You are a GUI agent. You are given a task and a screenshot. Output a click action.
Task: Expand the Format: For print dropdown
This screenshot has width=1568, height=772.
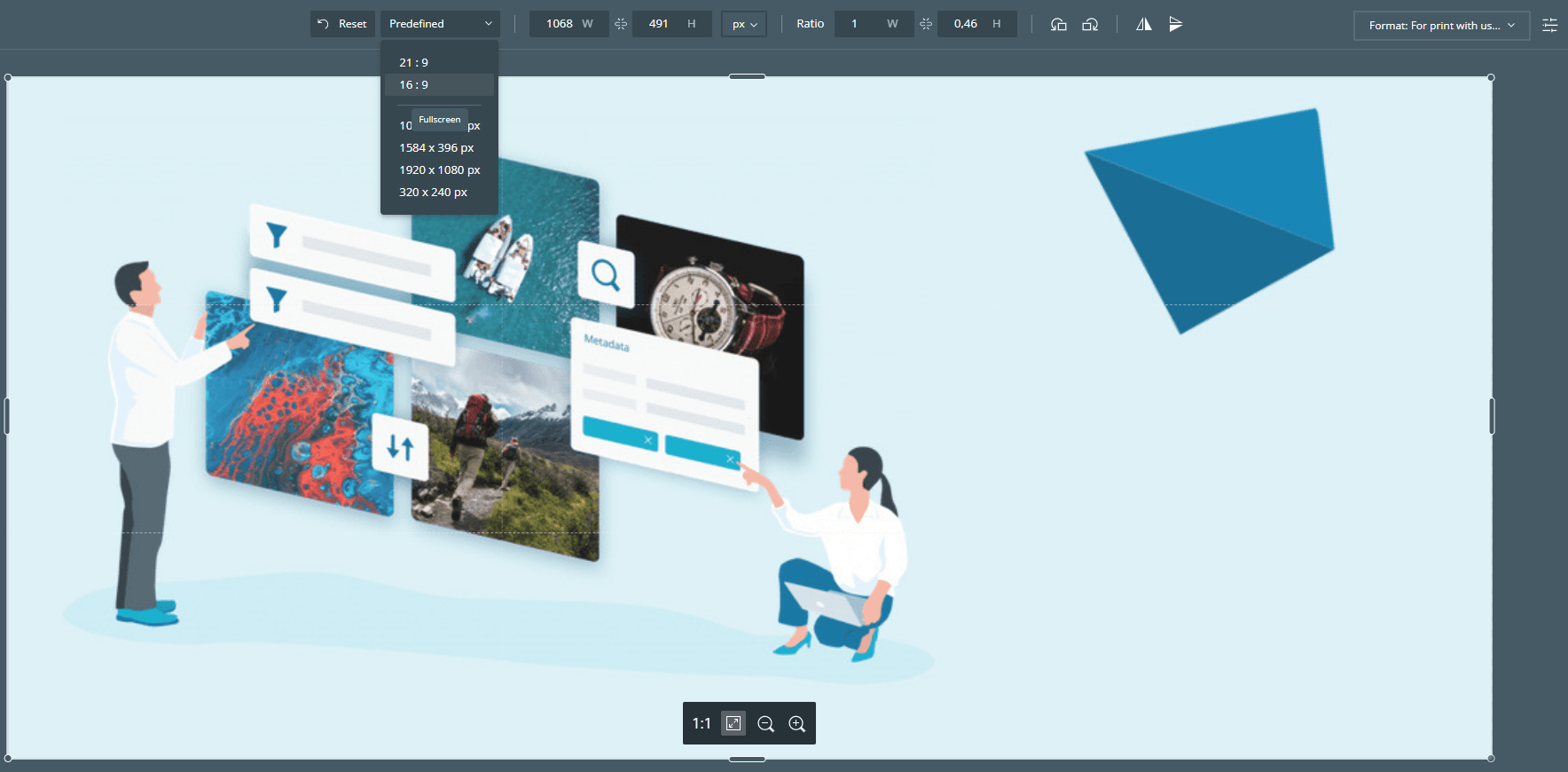(x=1441, y=26)
